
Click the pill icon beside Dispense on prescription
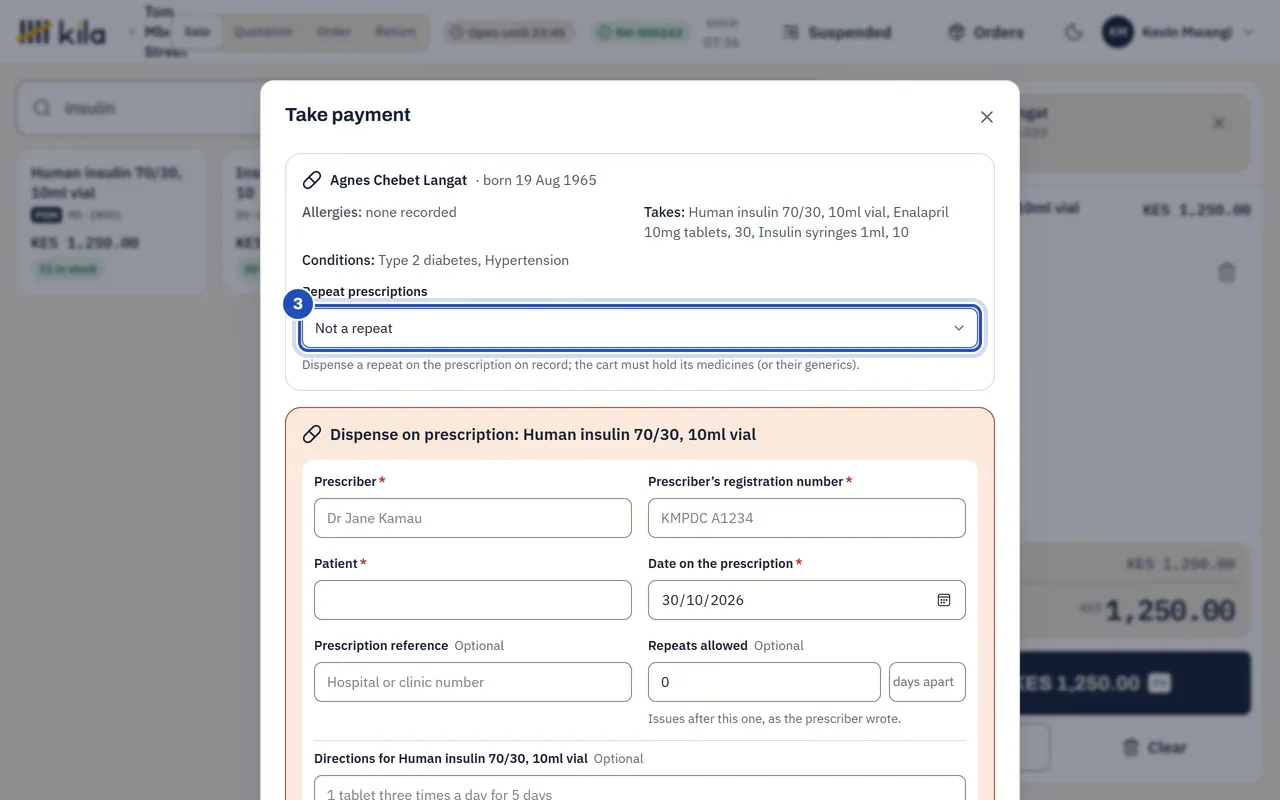click(x=312, y=434)
